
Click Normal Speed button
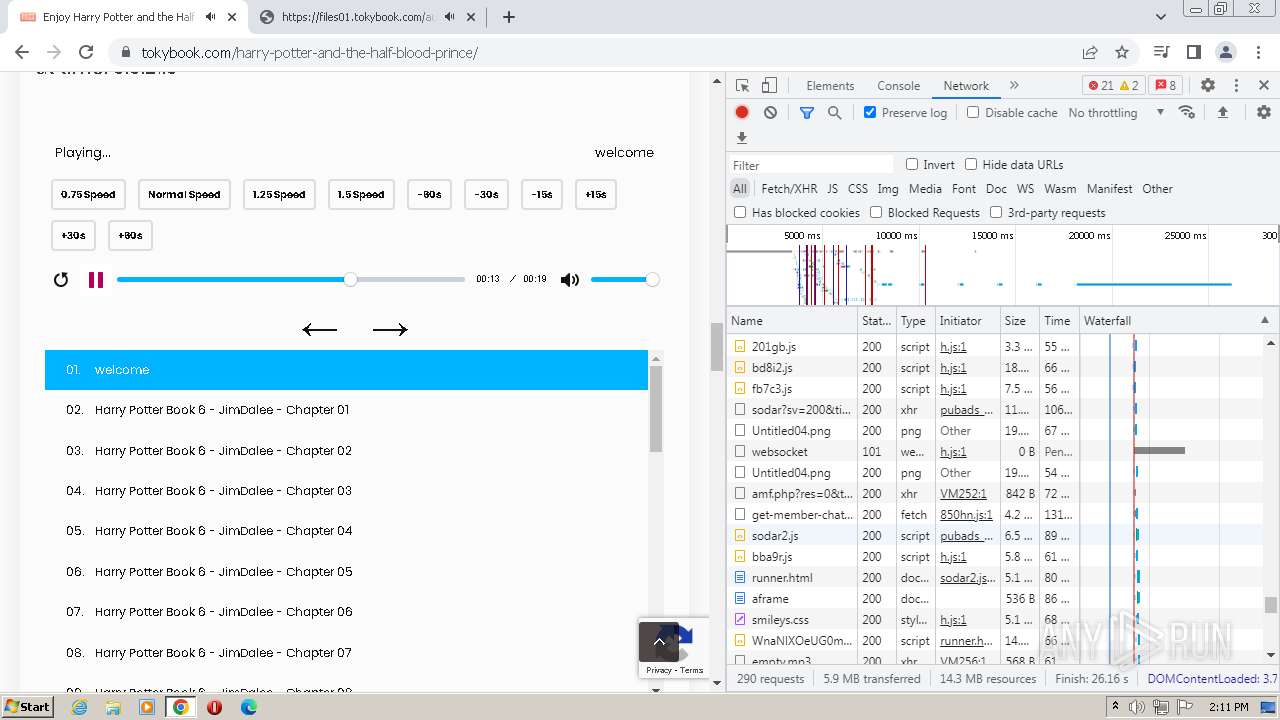[184, 195]
